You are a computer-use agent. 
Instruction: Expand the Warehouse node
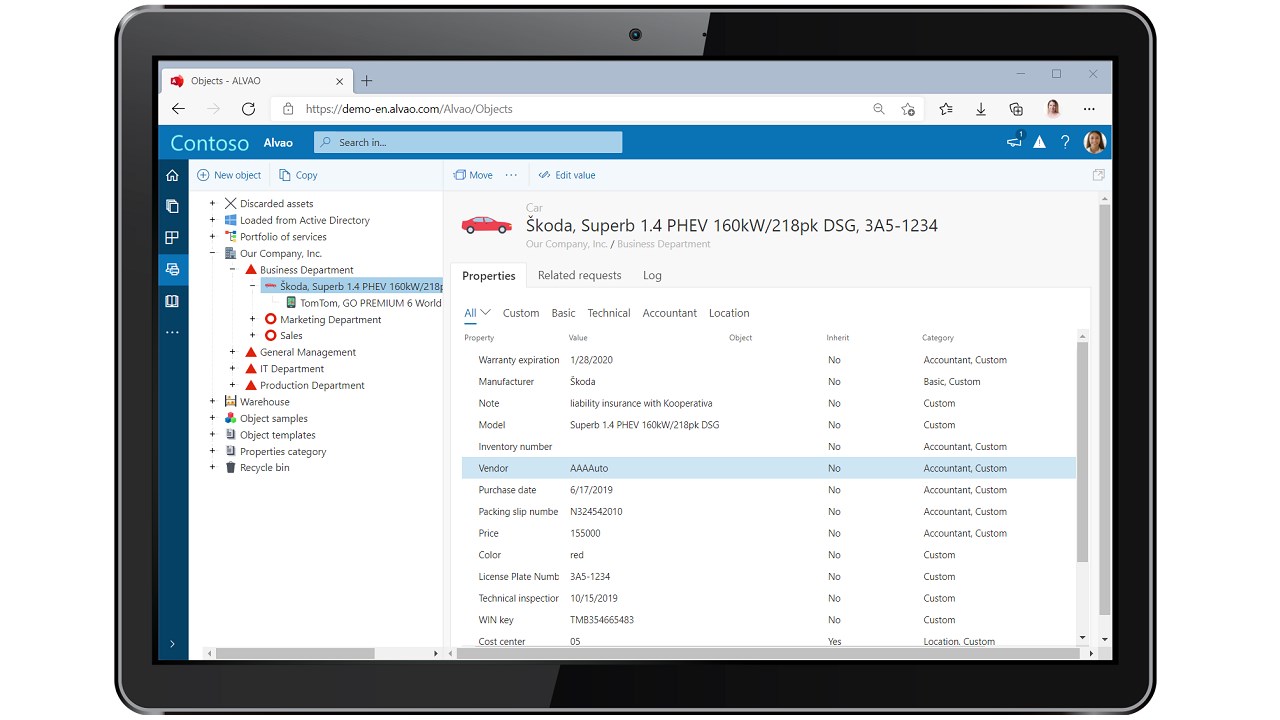tap(212, 402)
